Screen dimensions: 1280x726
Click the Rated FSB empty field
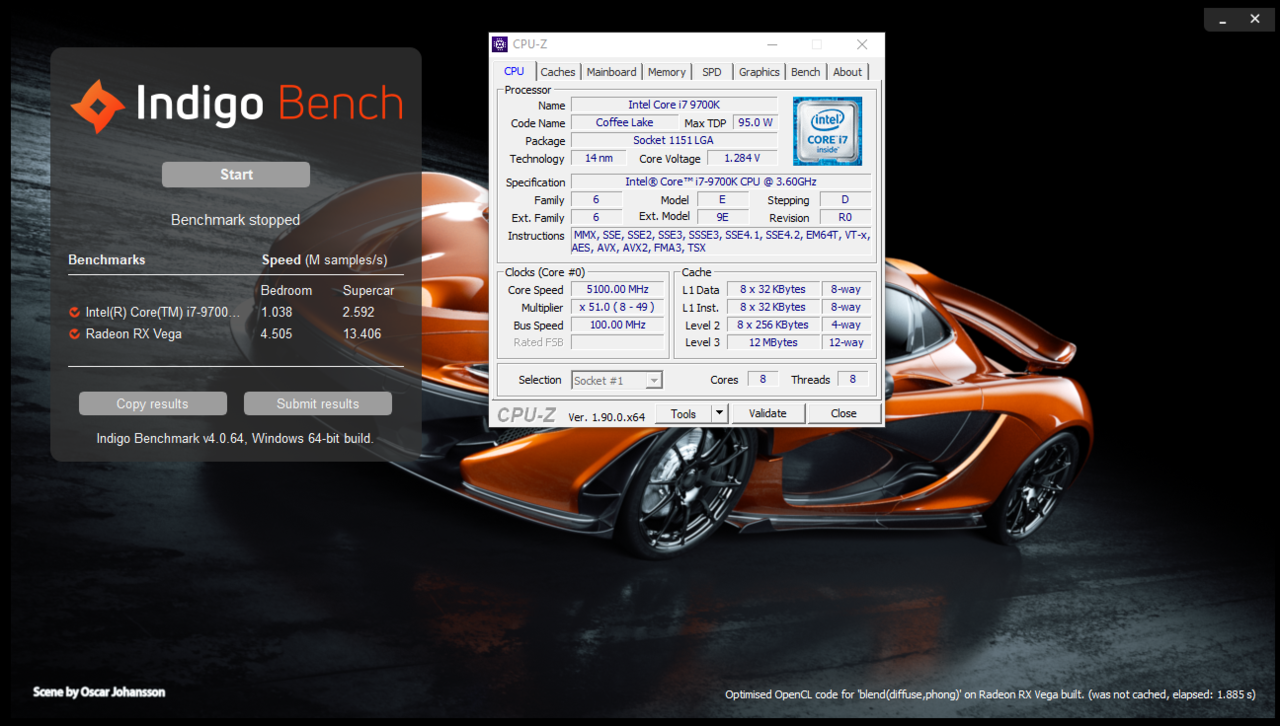[x=618, y=343]
